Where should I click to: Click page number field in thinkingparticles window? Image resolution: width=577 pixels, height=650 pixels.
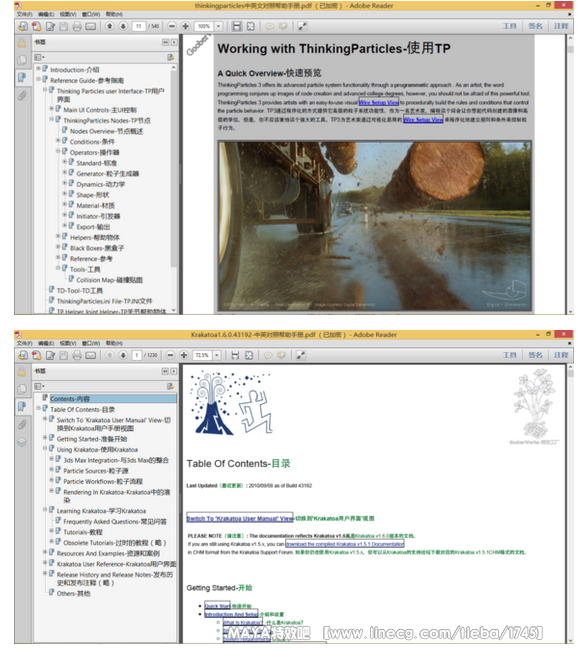(x=138, y=26)
